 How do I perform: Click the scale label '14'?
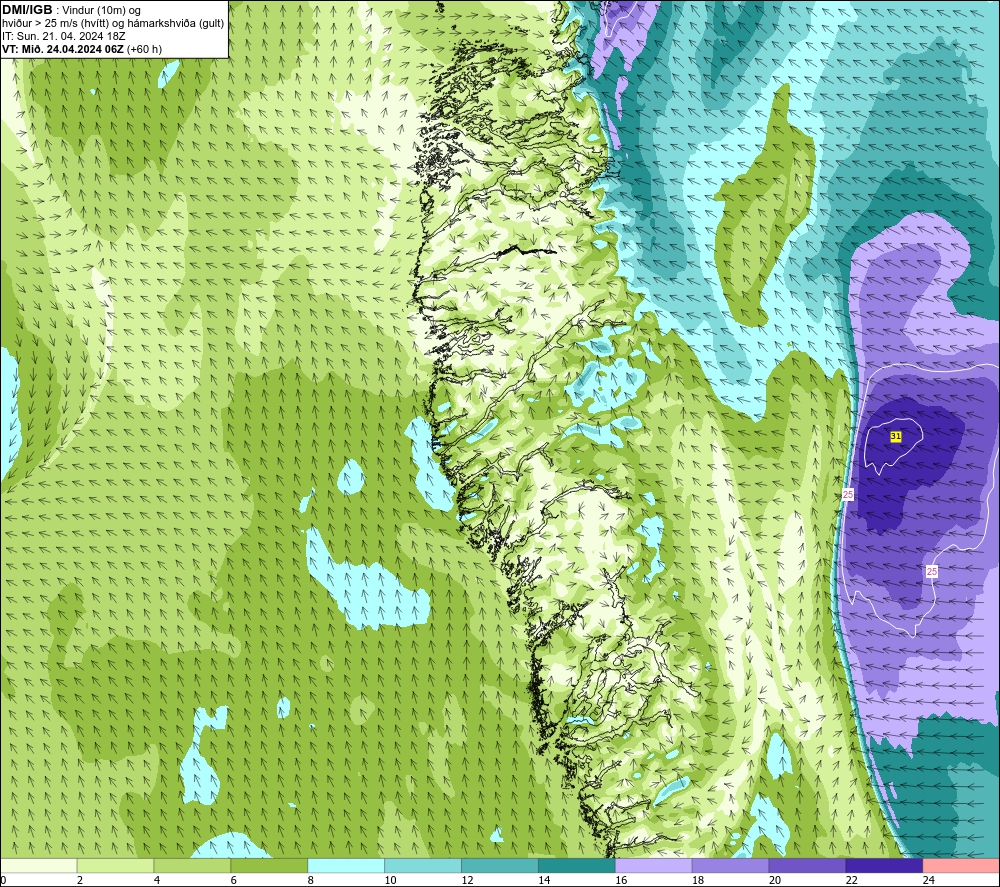544,880
